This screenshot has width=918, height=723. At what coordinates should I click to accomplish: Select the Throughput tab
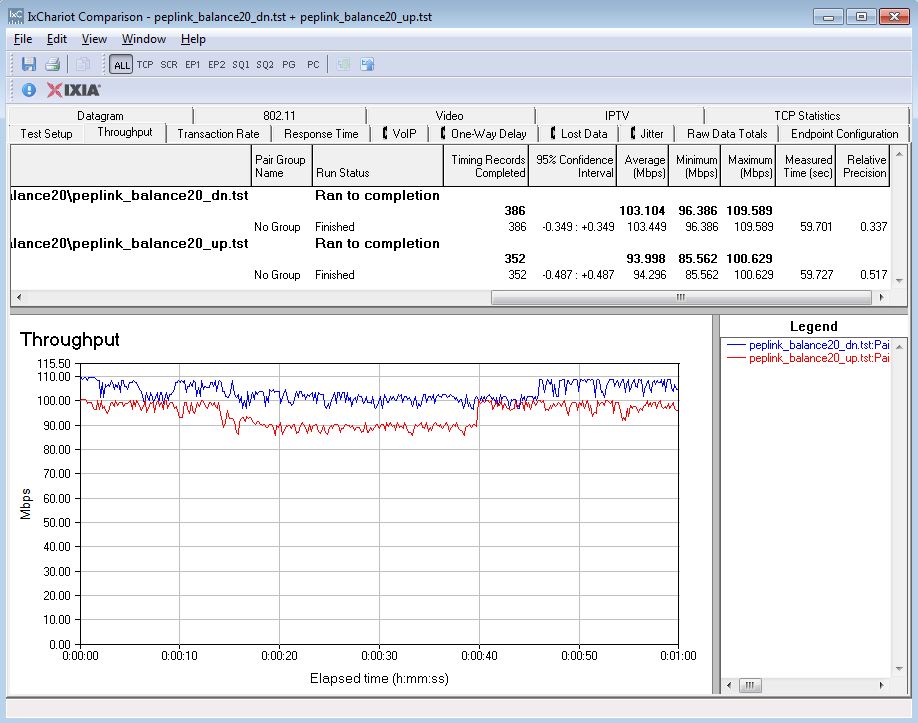[x=125, y=132]
